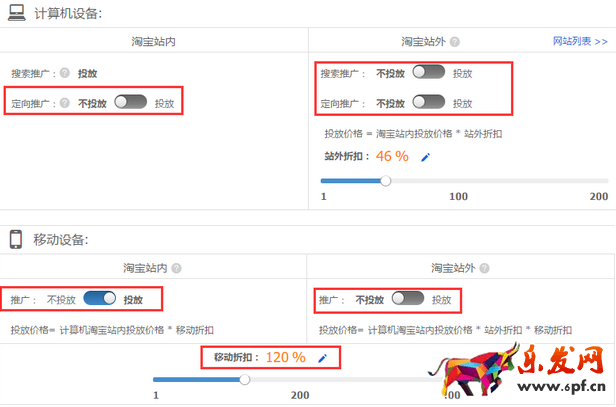
Task: Click the phone icon beside 移动设备
Action: (16, 239)
